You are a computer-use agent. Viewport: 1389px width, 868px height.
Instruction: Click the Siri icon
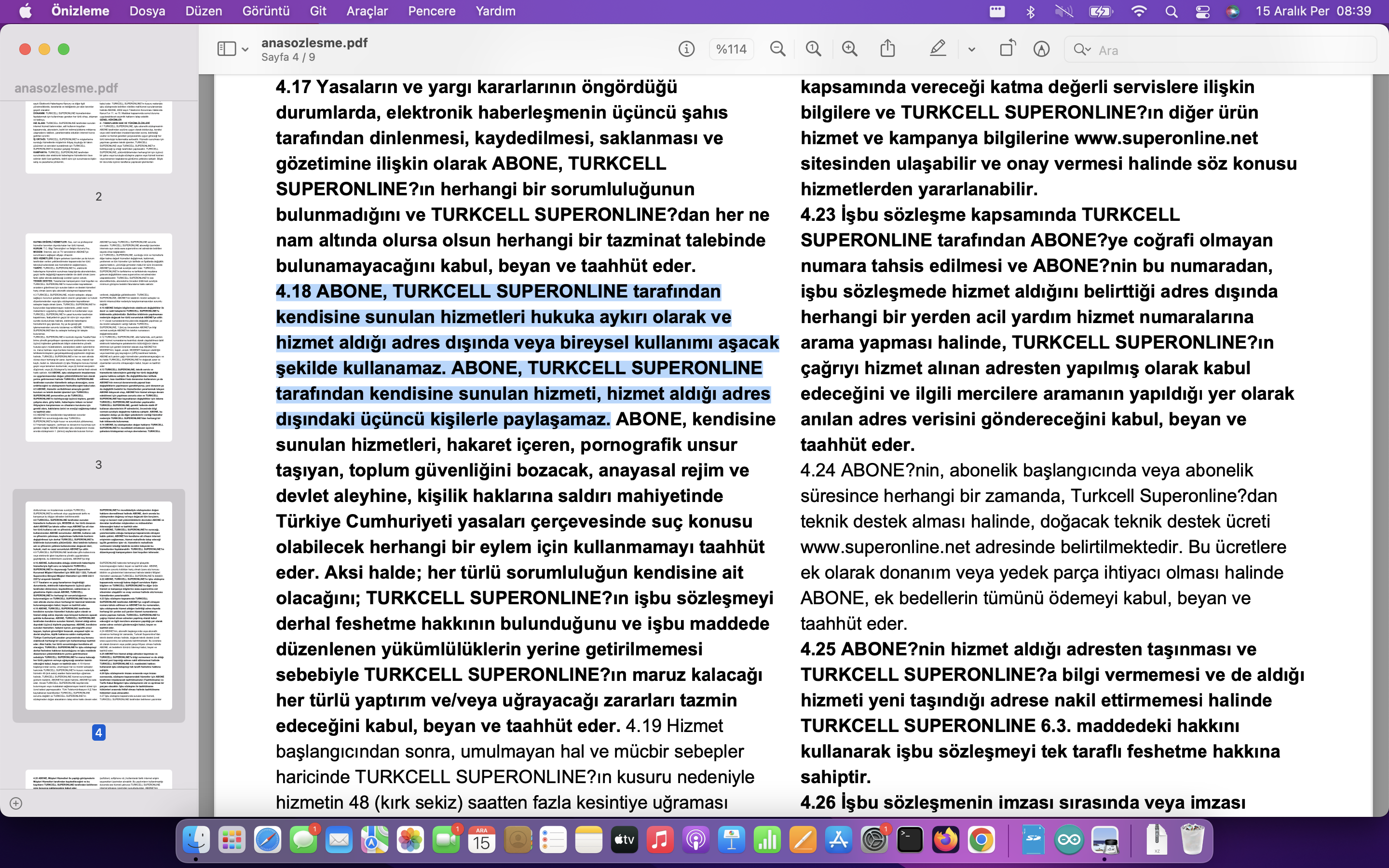[1233, 12]
